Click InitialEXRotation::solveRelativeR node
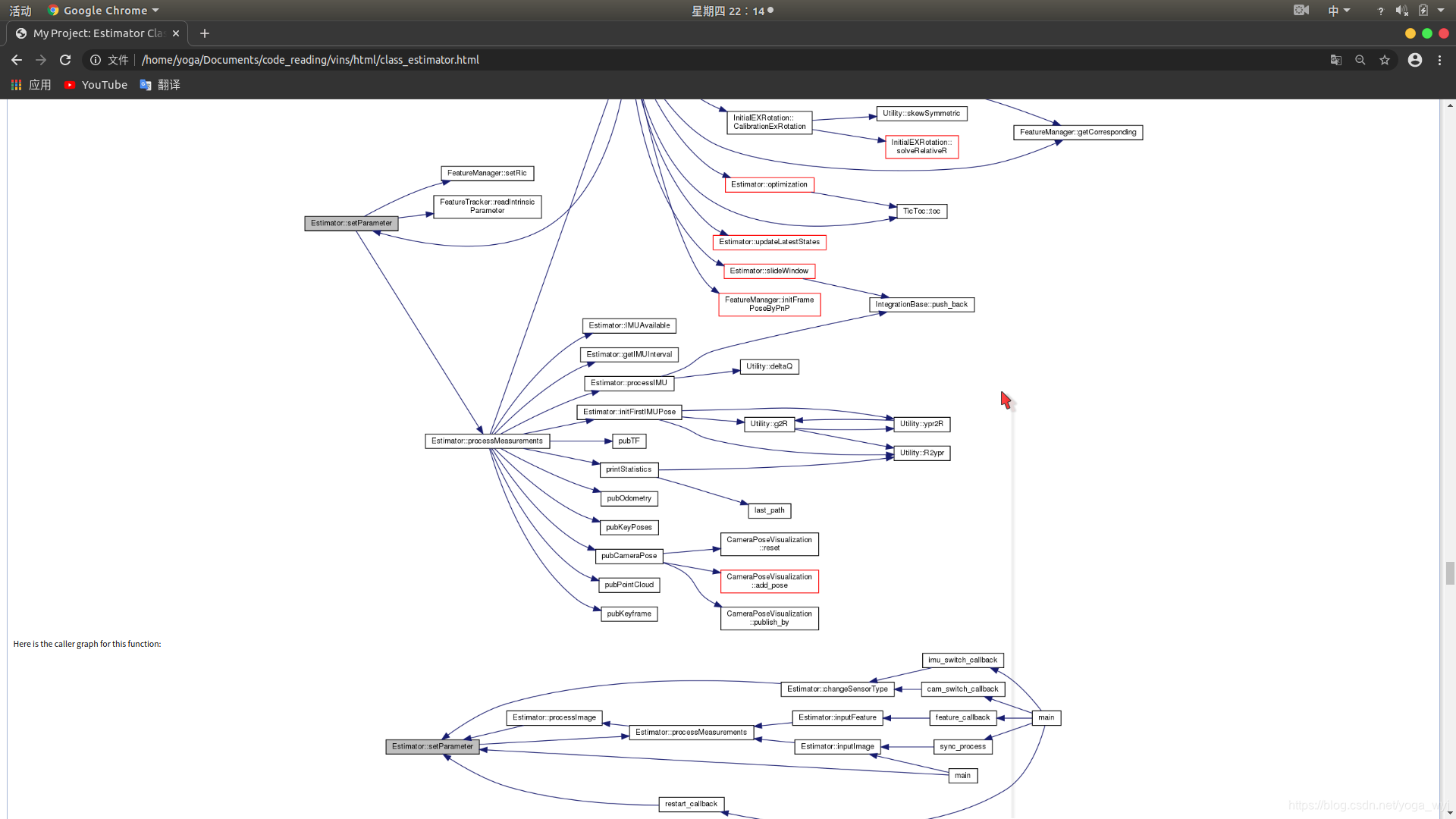The width and height of the screenshot is (1456, 819). 921,146
